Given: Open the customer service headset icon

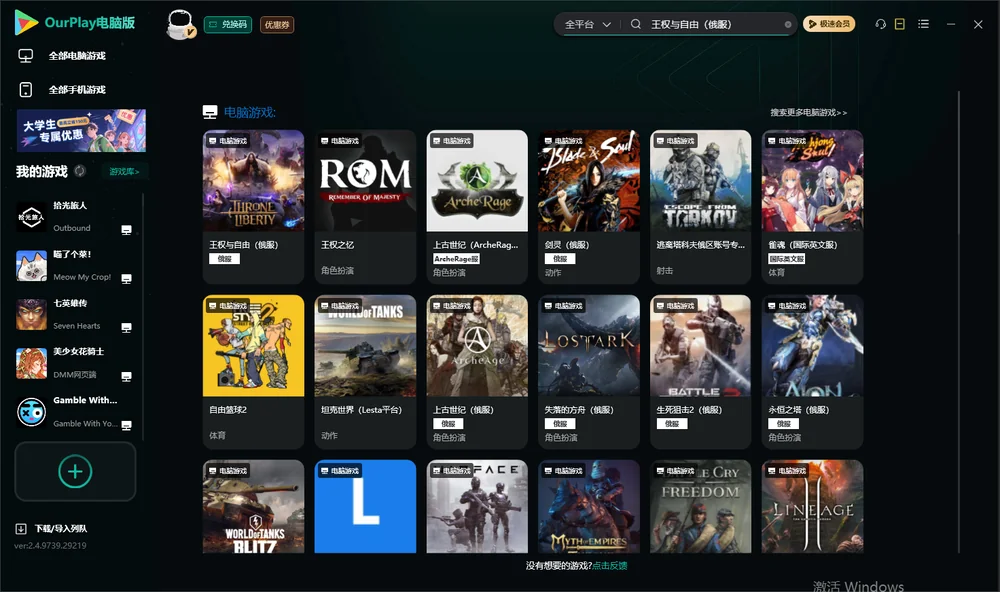Looking at the screenshot, I should coord(881,24).
